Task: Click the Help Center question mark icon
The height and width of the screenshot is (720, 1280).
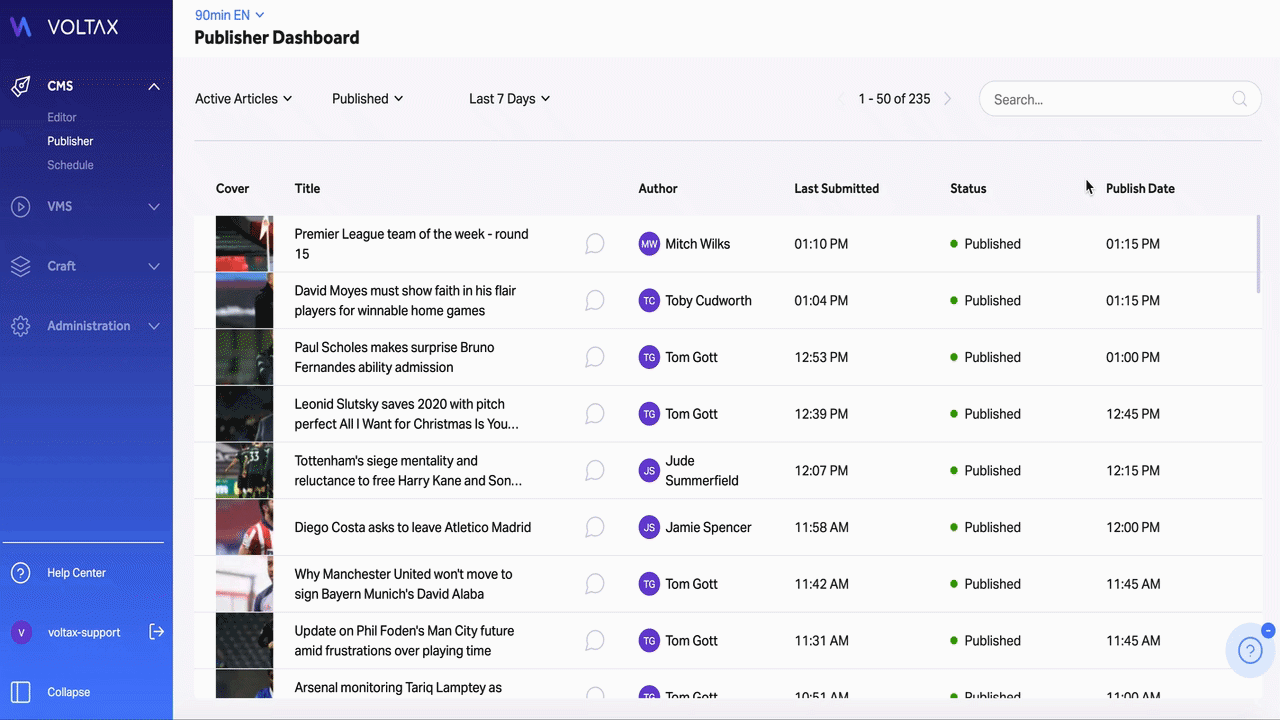Action: pos(21,573)
